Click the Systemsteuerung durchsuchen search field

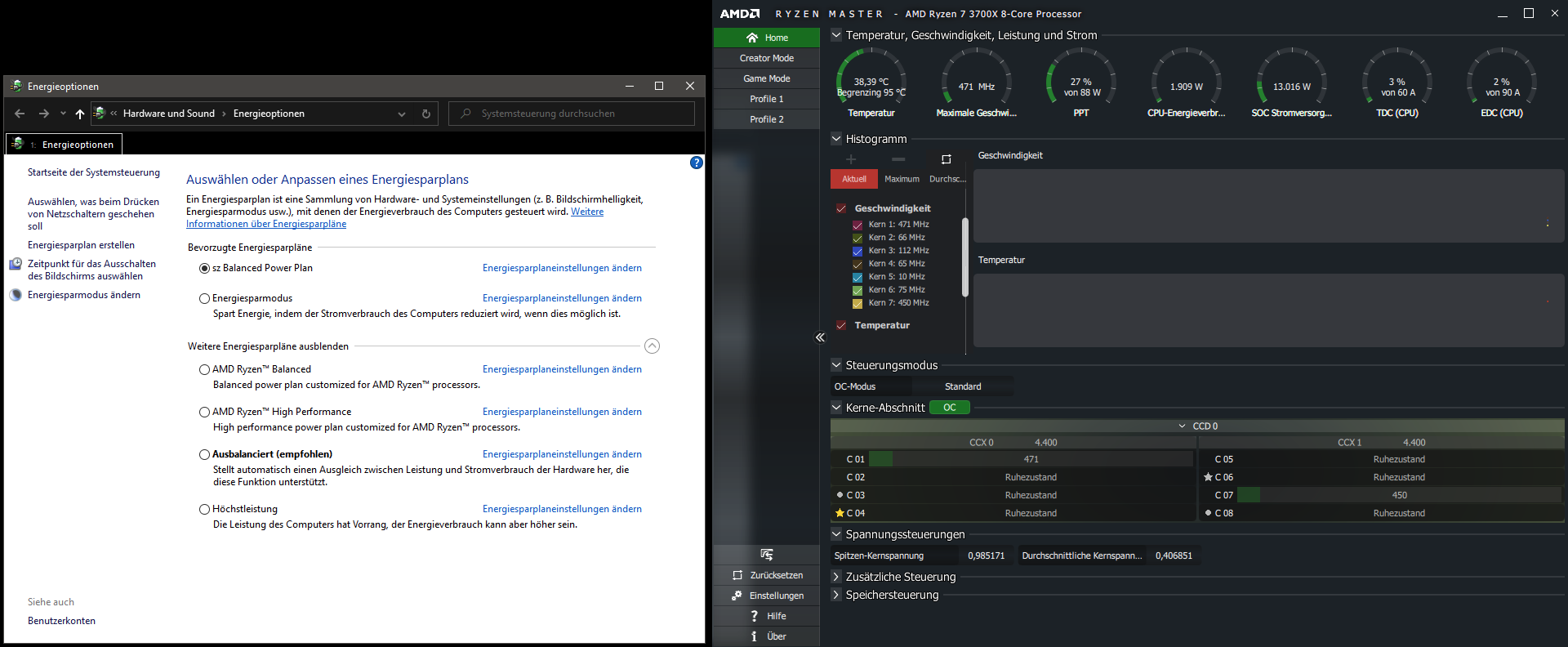point(572,114)
